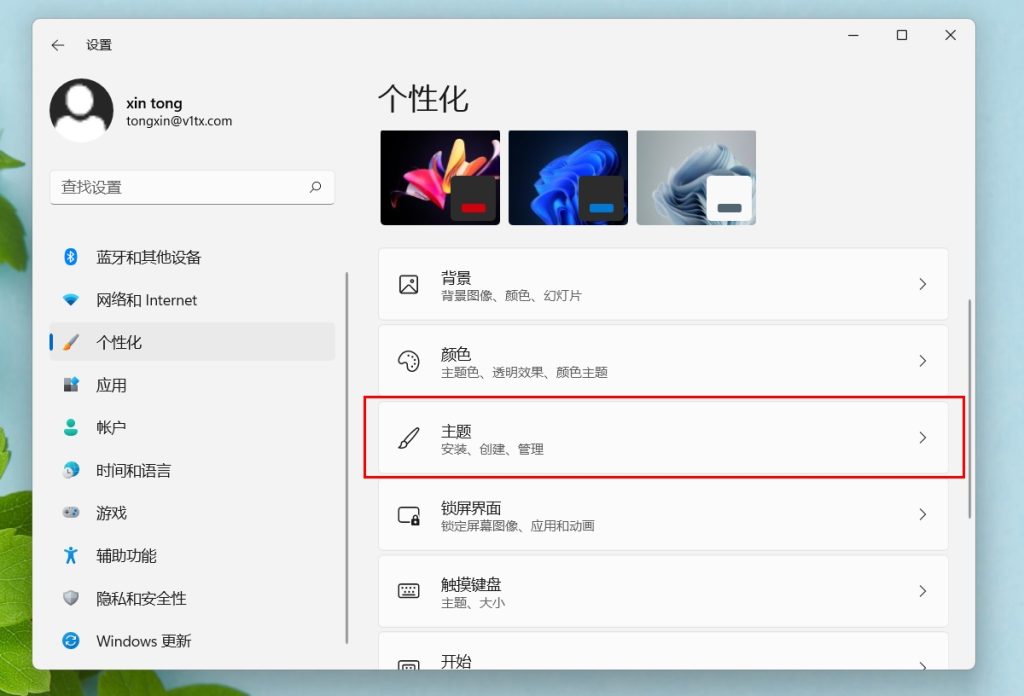Select 隐私和安全性 in the sidebar

pyautogui.click(x=192, y=598)
